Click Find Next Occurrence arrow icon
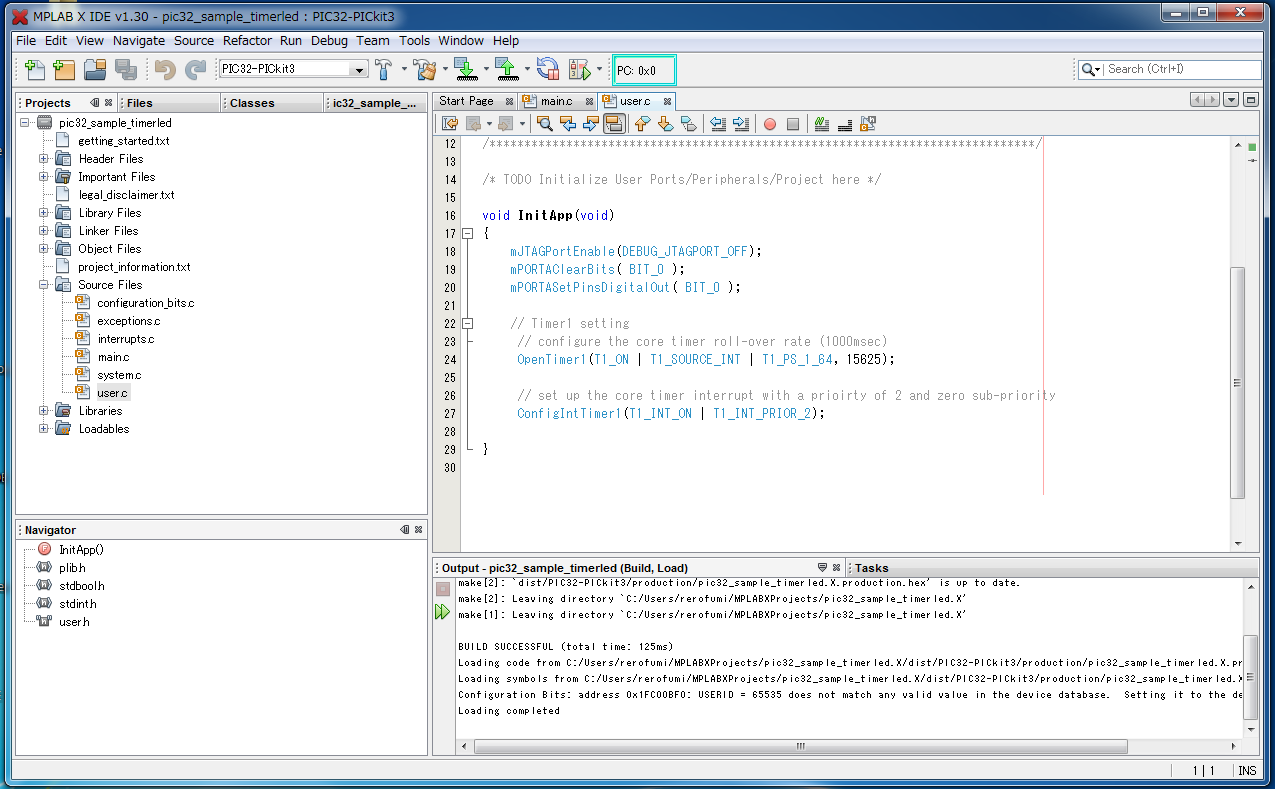Screen dimensions: 1275x789 [x=591, y=124]
